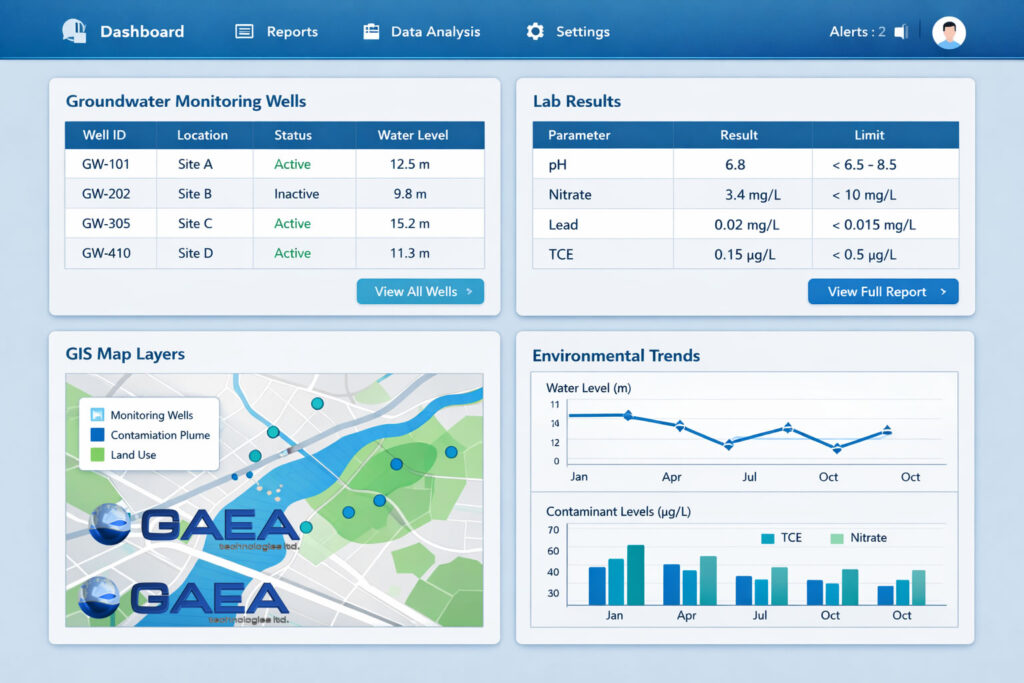The height and width of the screenshot is (683, 1024).
Task: Click the Active status for GW-410
Action: [292, 253]
